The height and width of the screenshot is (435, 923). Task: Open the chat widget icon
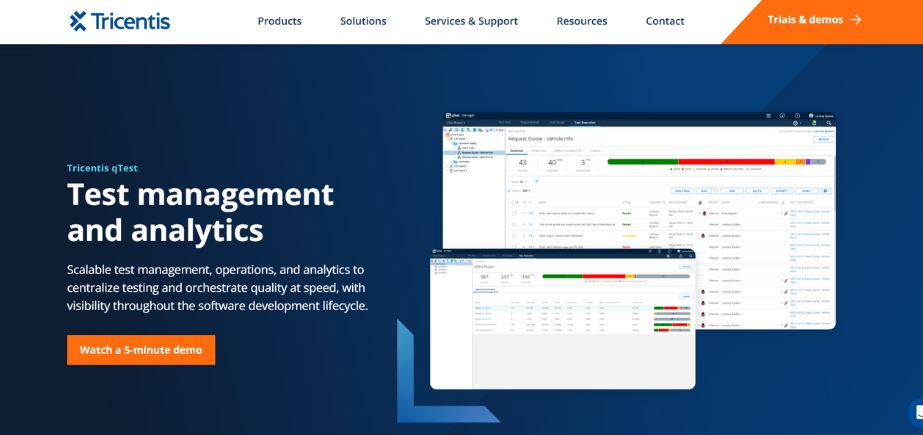click(x=916, y=413)
